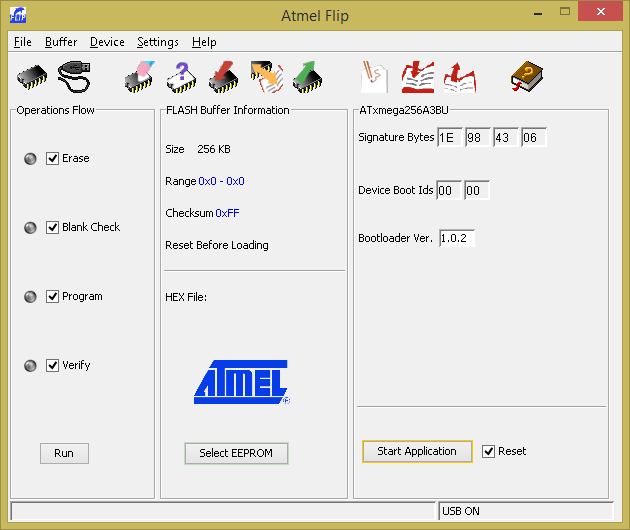Click the Select EEPROM button
630x530 pixels.
pos(236,453)
